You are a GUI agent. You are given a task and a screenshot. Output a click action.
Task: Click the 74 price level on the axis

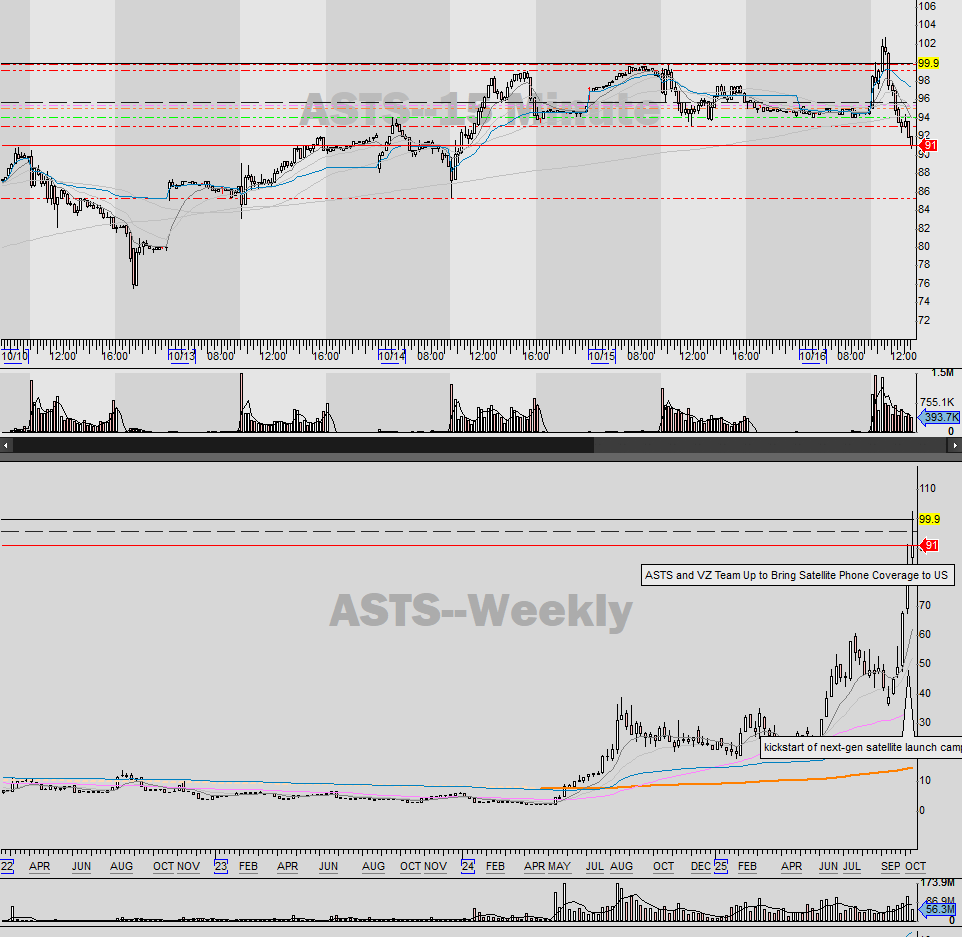(x=924, y=301)
